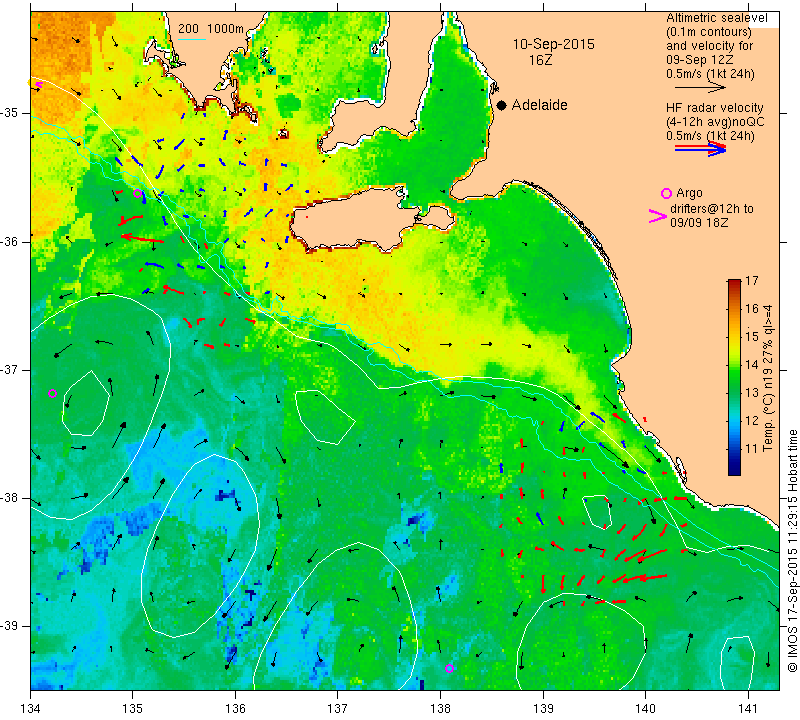Click the 1000m depth contour label

(226, 29)
